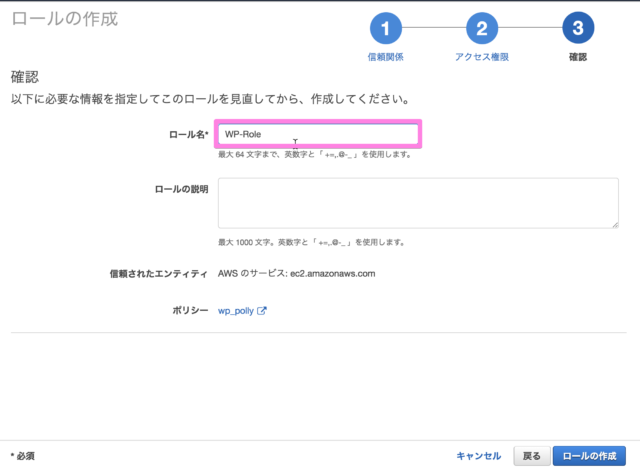Focus the ロールの説明 text area
Viewport: 640px width, 471px height.
point(418,203)
